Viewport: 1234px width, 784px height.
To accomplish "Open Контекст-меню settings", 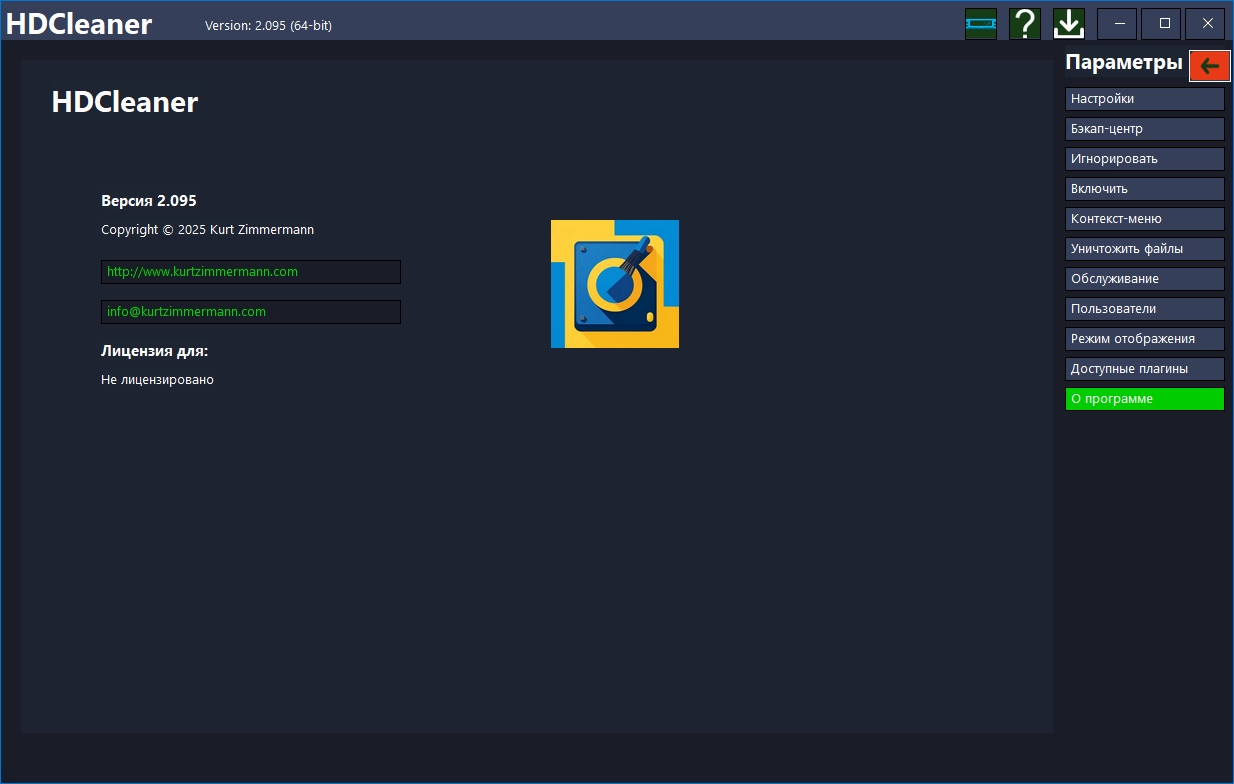I will (1145, 219).
